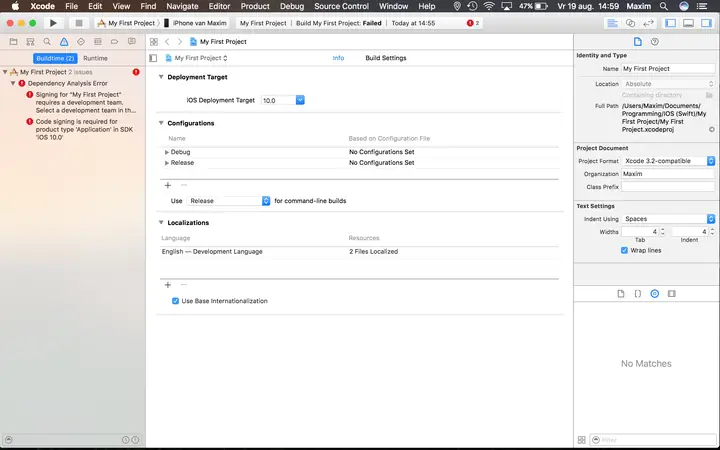Collapse the Localizations section
720x450 pixels.
[161, 223]
